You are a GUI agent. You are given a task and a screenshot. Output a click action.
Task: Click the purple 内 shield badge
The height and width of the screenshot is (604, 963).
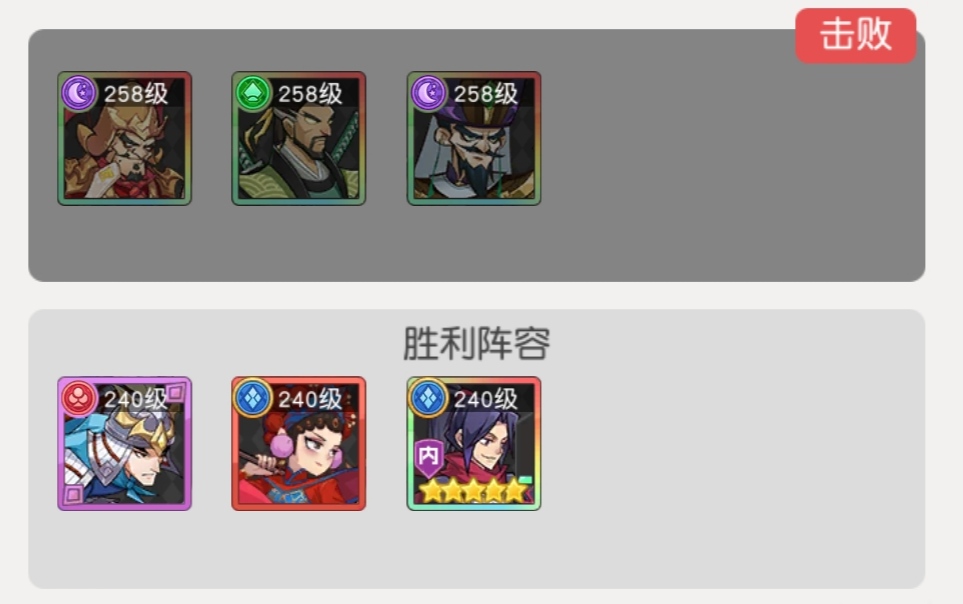pyautogui.click(x=429, y=457)
